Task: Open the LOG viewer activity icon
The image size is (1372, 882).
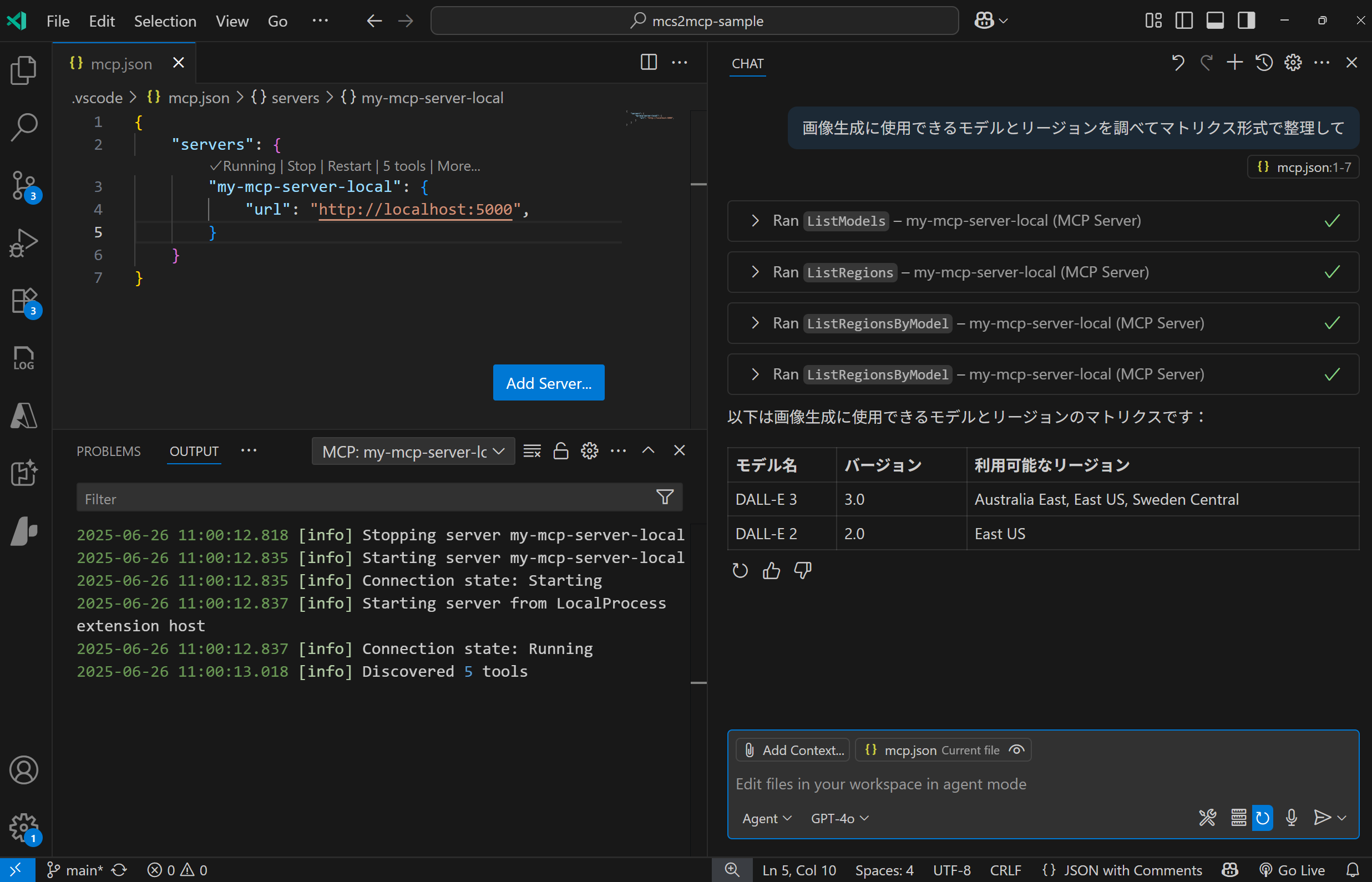Action: click(23, 358)
